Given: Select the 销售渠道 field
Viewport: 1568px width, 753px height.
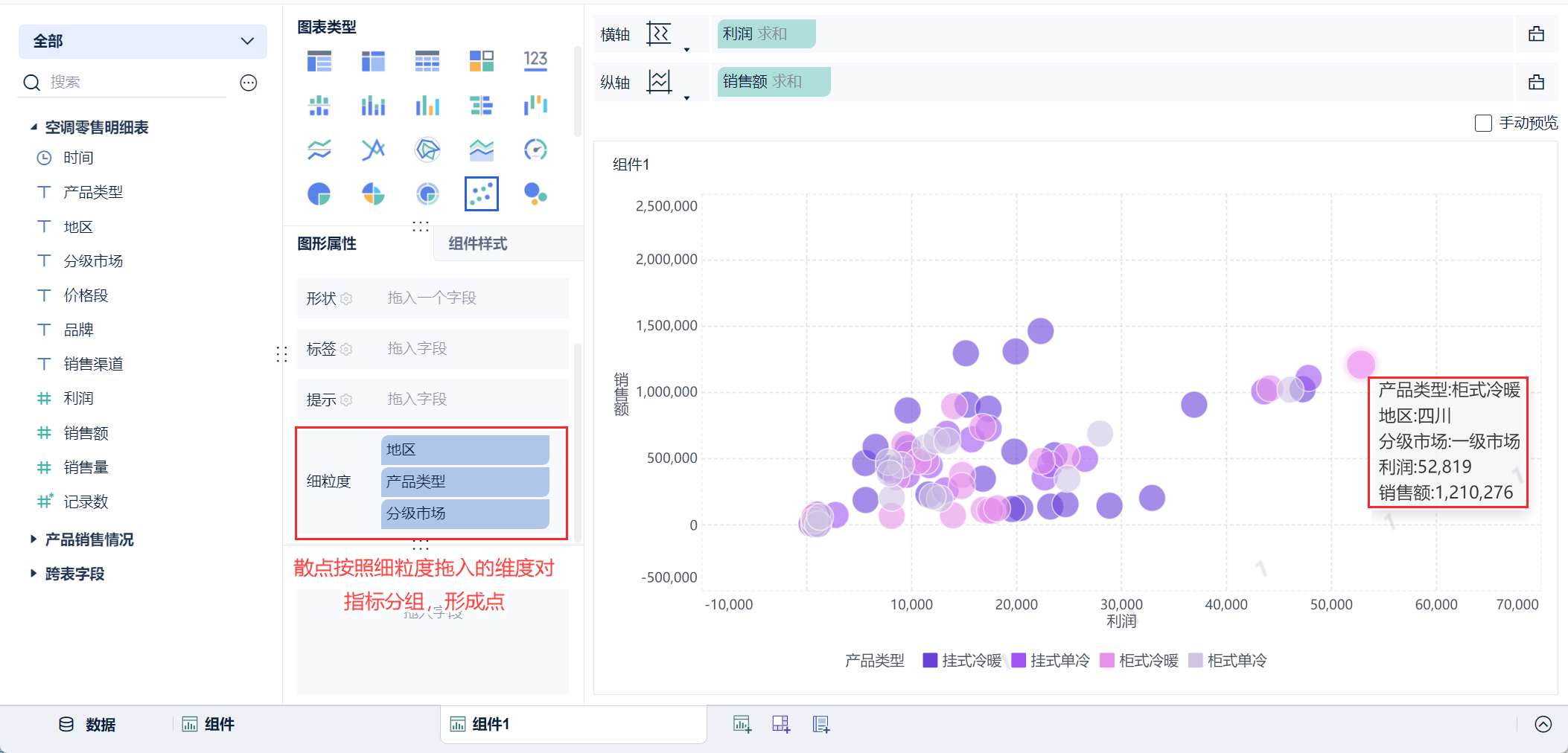Looking at the screenshot, I should point(93,364).
